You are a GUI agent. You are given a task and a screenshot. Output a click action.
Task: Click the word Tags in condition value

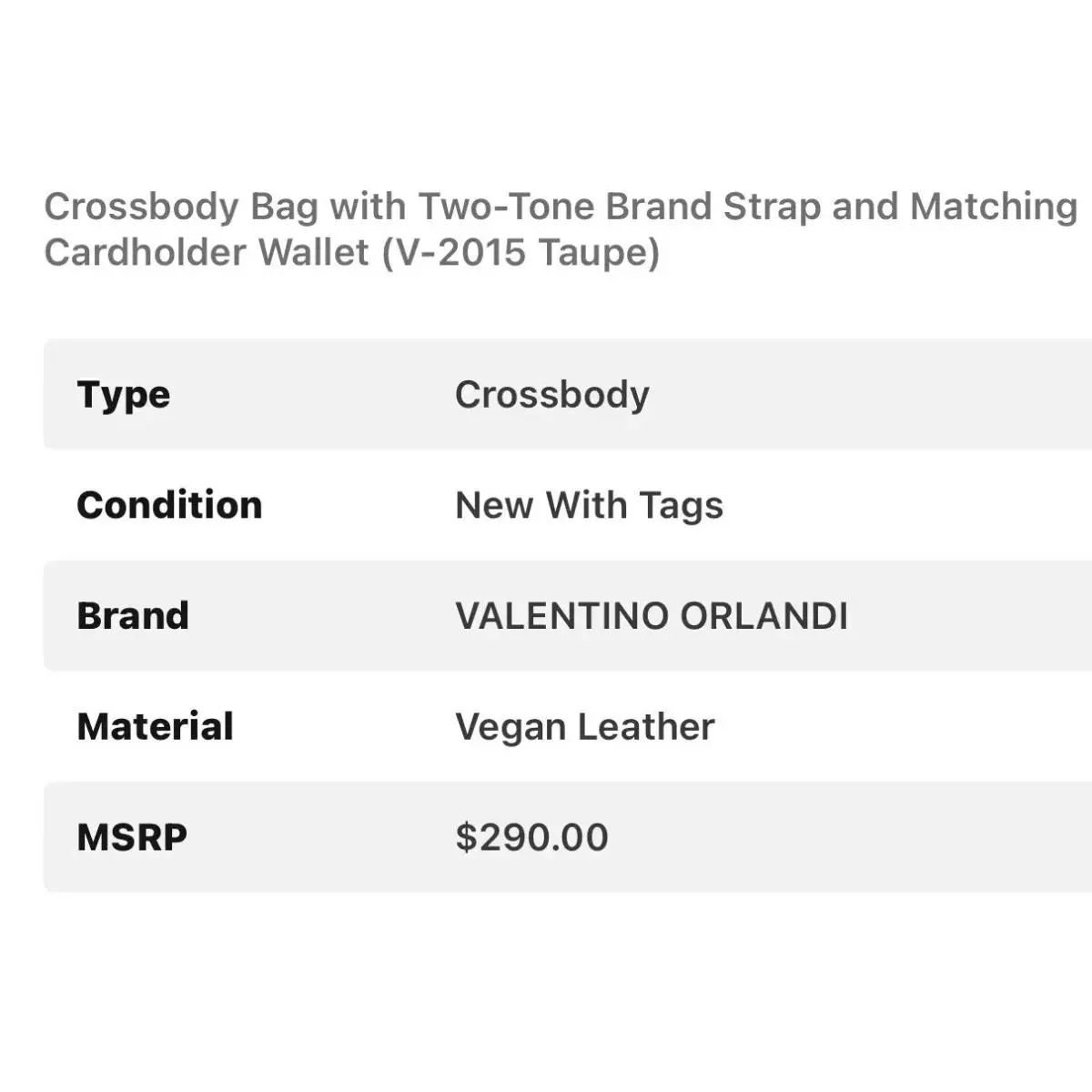coord(681,507)
